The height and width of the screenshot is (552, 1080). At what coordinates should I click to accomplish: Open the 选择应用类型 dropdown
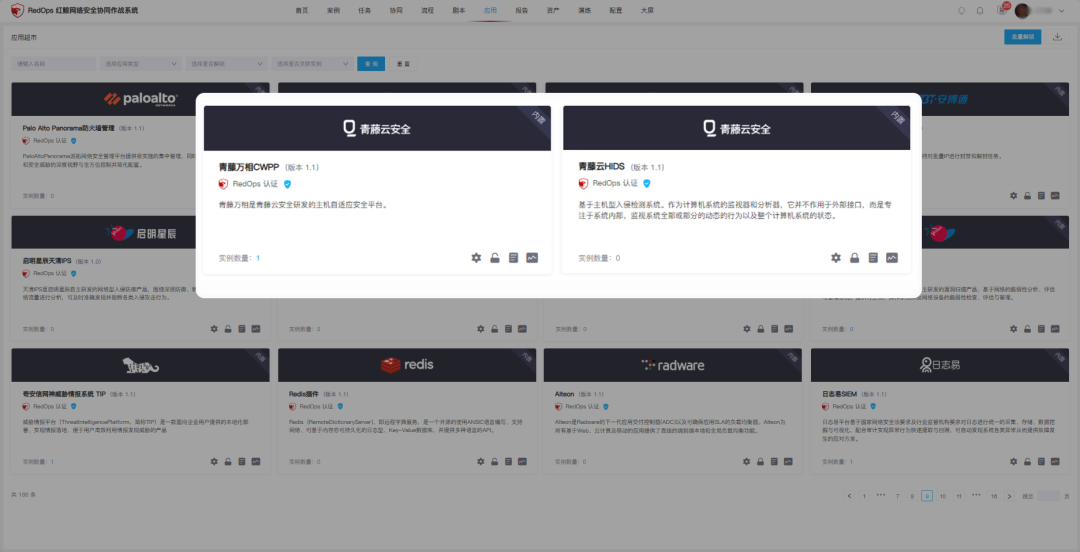coord(141,63)
